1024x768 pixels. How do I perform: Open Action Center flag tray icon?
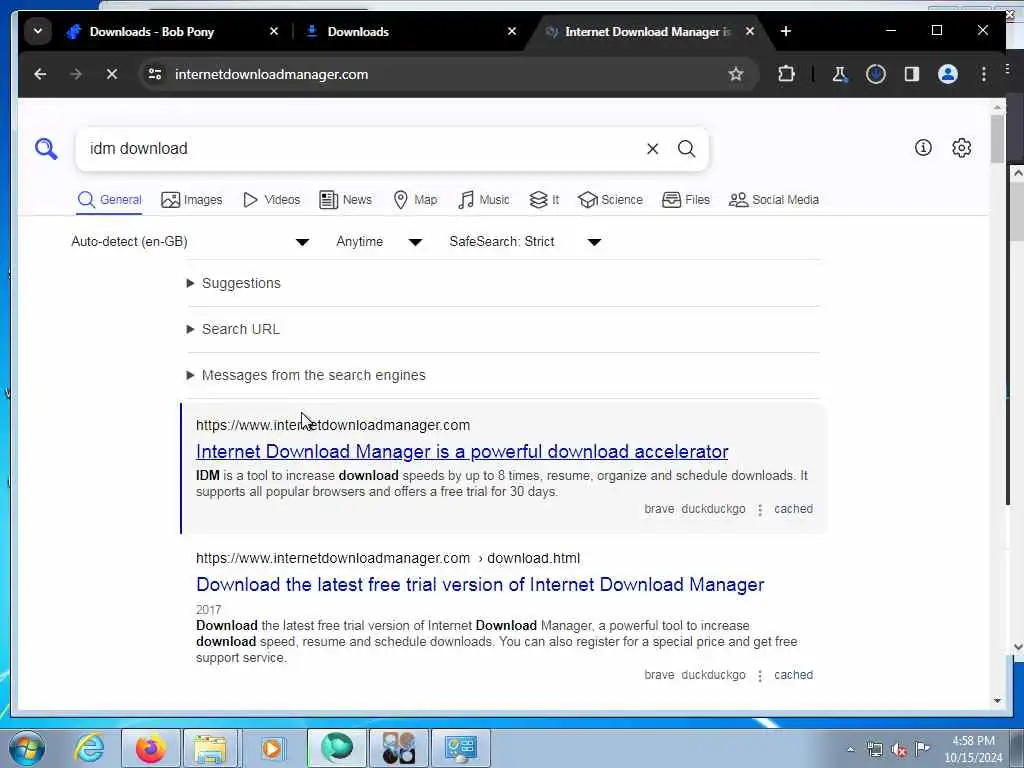point(923,749)
